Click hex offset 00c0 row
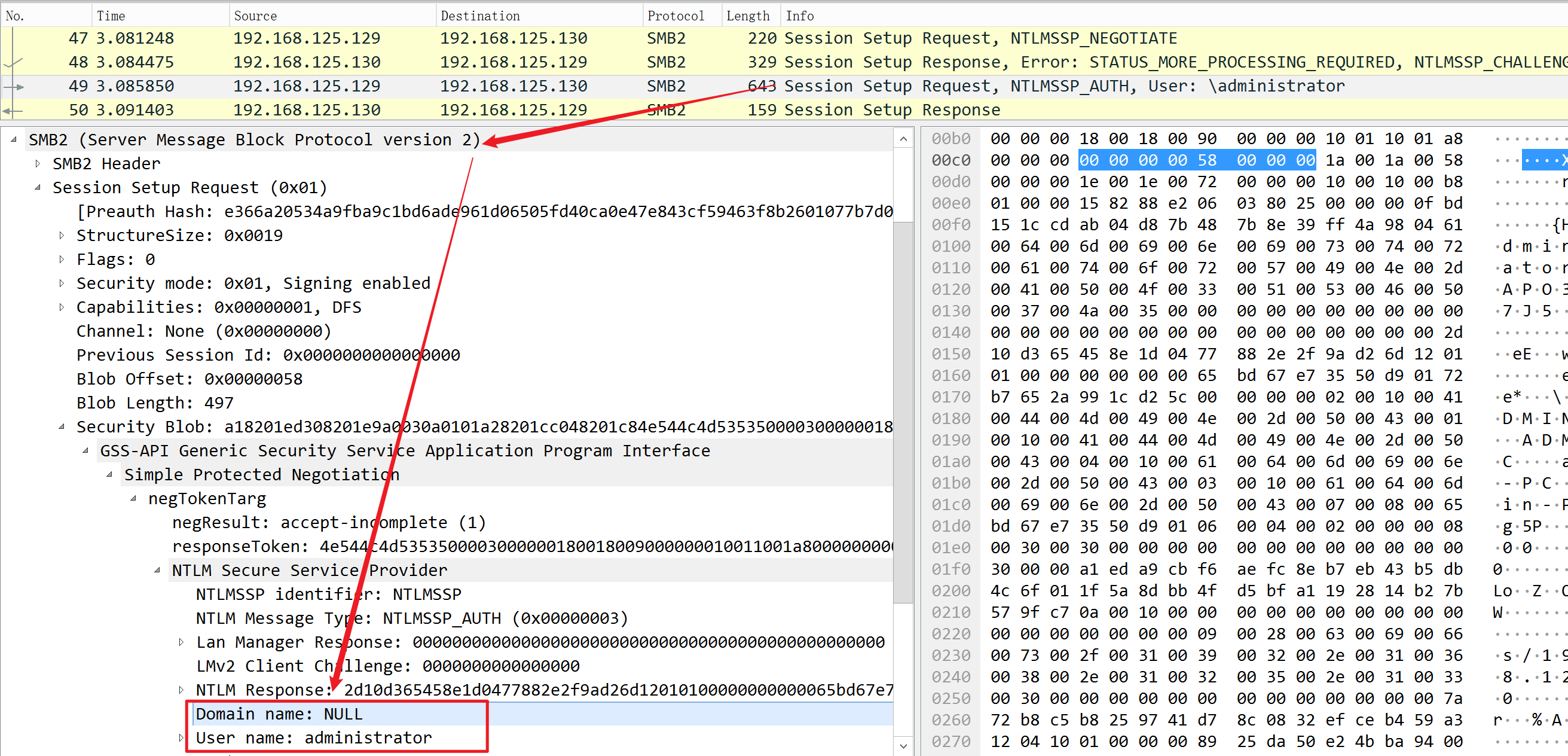Image resolution: width=1568 pixels, height=756 pixels. (950, 160)
